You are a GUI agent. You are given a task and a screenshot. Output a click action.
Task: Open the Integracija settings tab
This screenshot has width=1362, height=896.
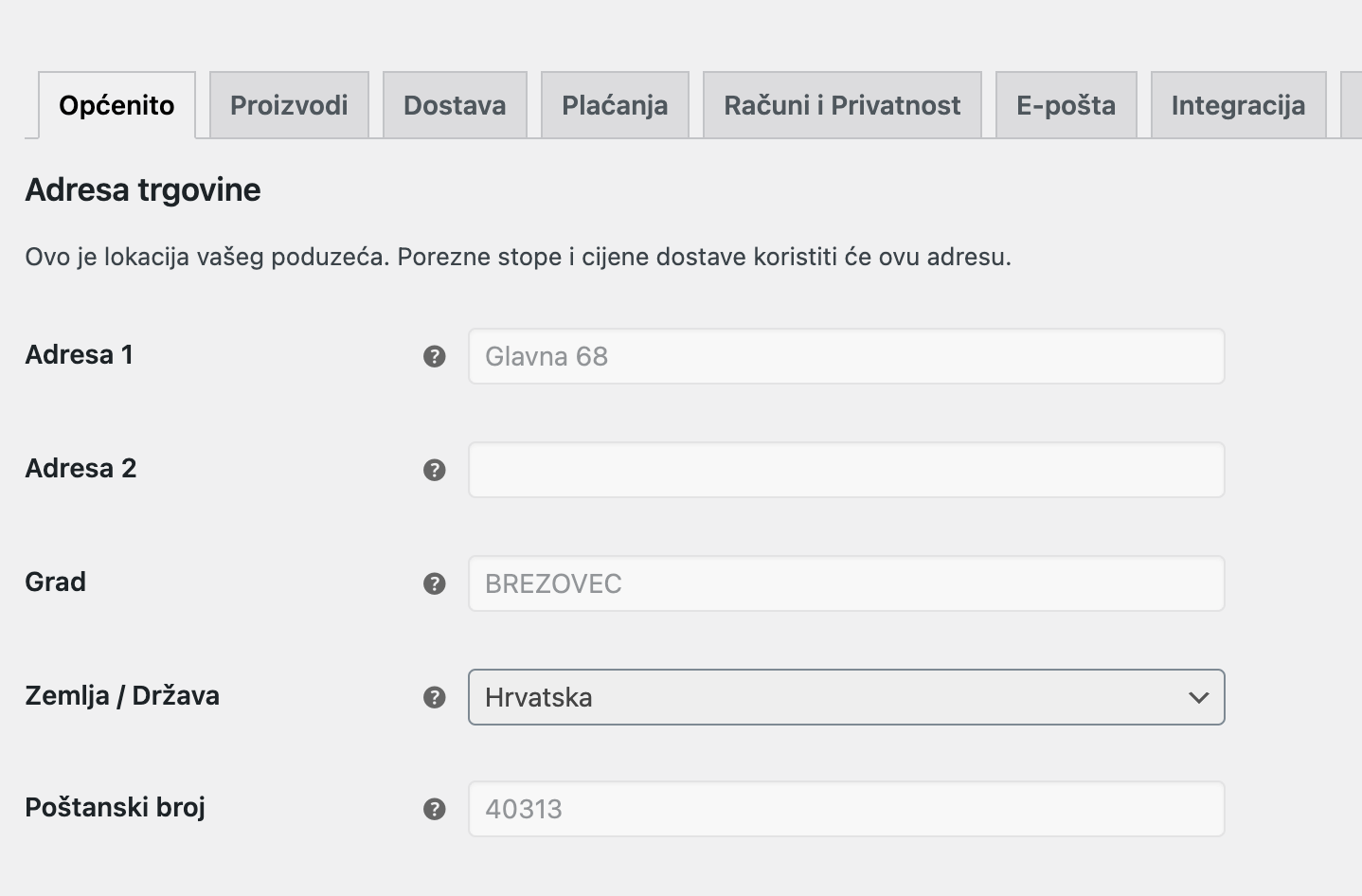[1238, 104]
